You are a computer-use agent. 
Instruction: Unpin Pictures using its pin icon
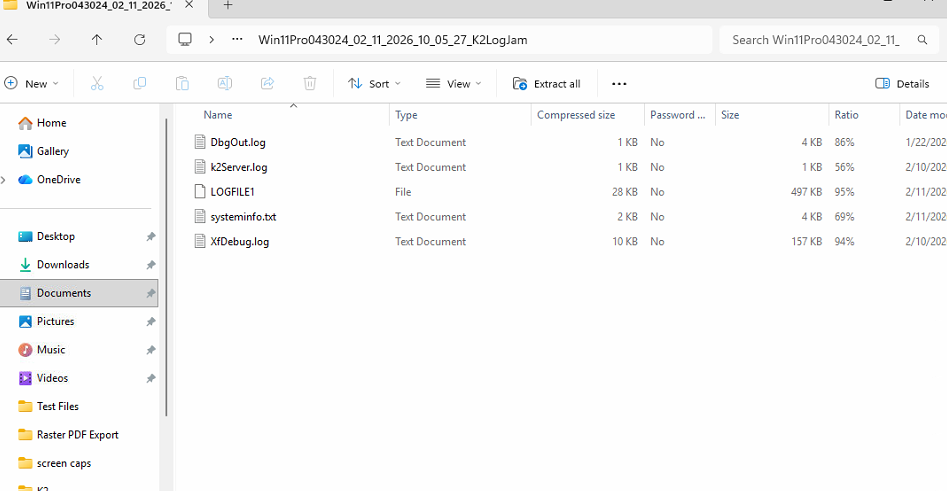[x=151, y=322]
